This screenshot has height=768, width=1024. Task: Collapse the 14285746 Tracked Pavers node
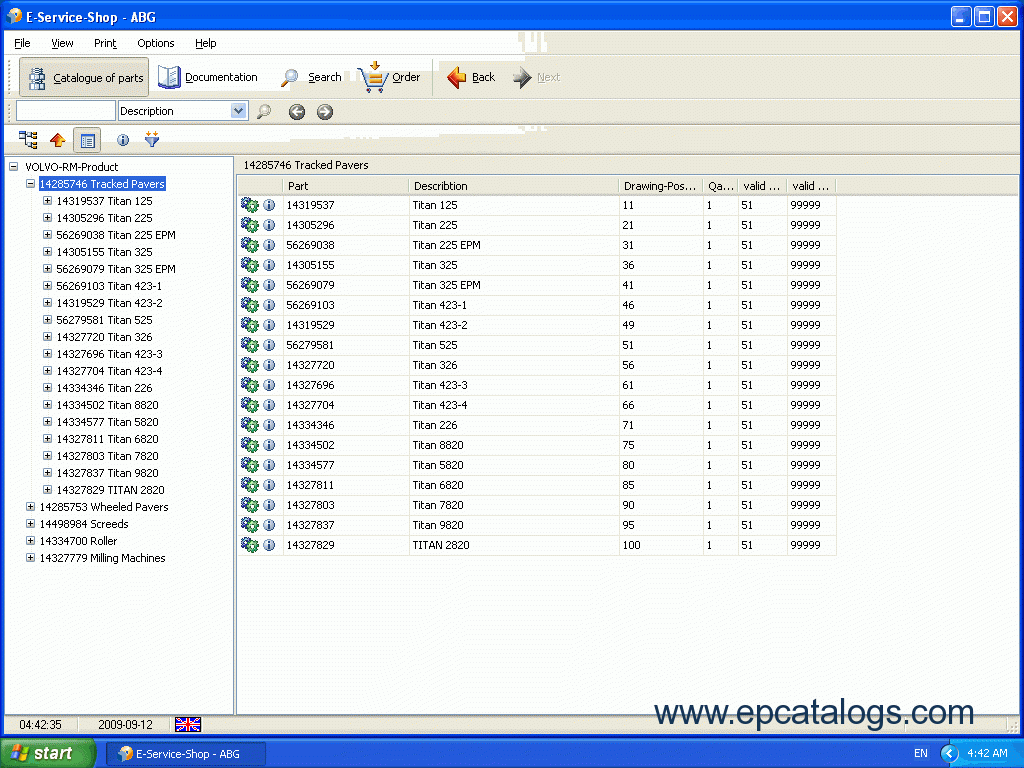click(x=30, y=184)
